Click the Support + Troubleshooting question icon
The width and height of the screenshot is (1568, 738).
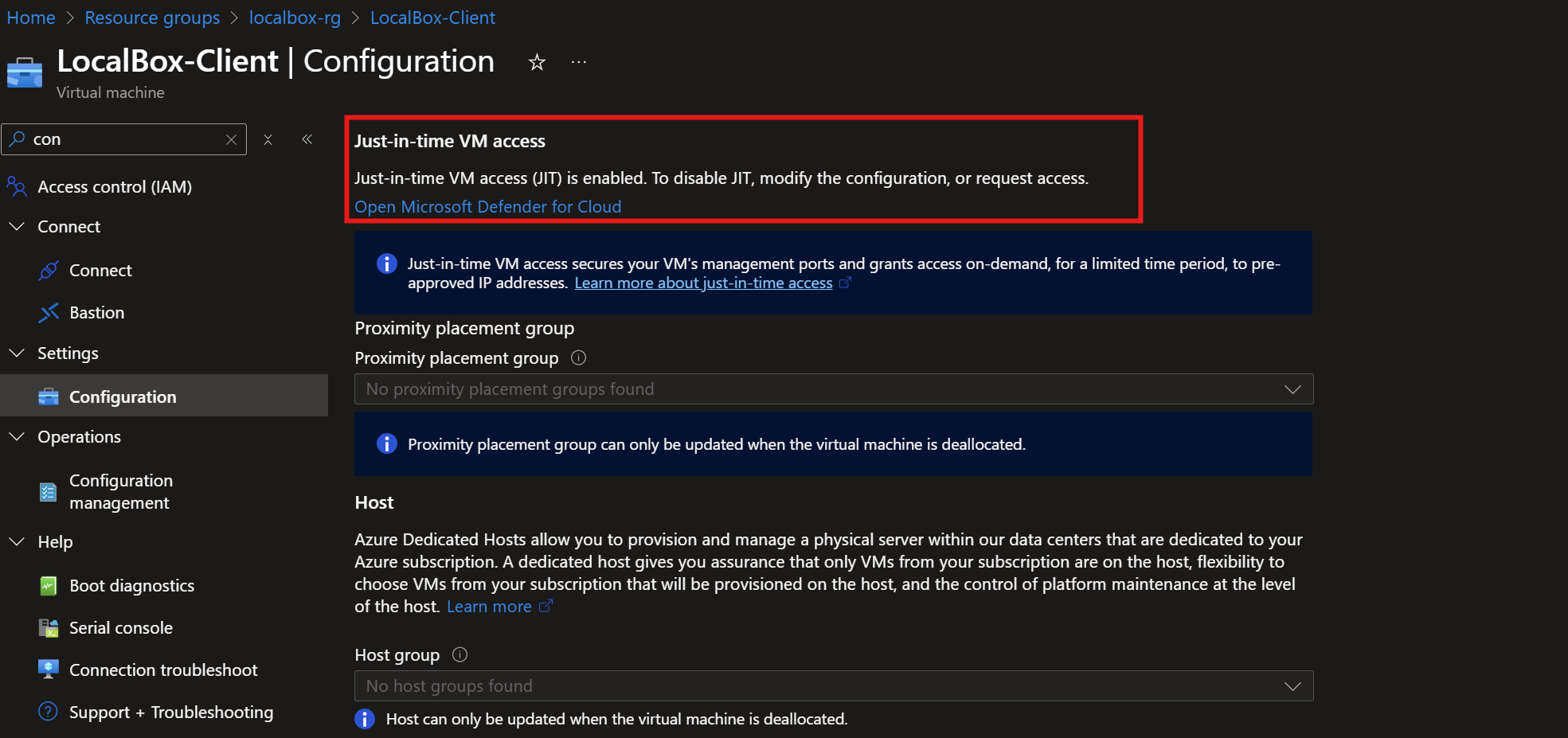coord(49,712)
